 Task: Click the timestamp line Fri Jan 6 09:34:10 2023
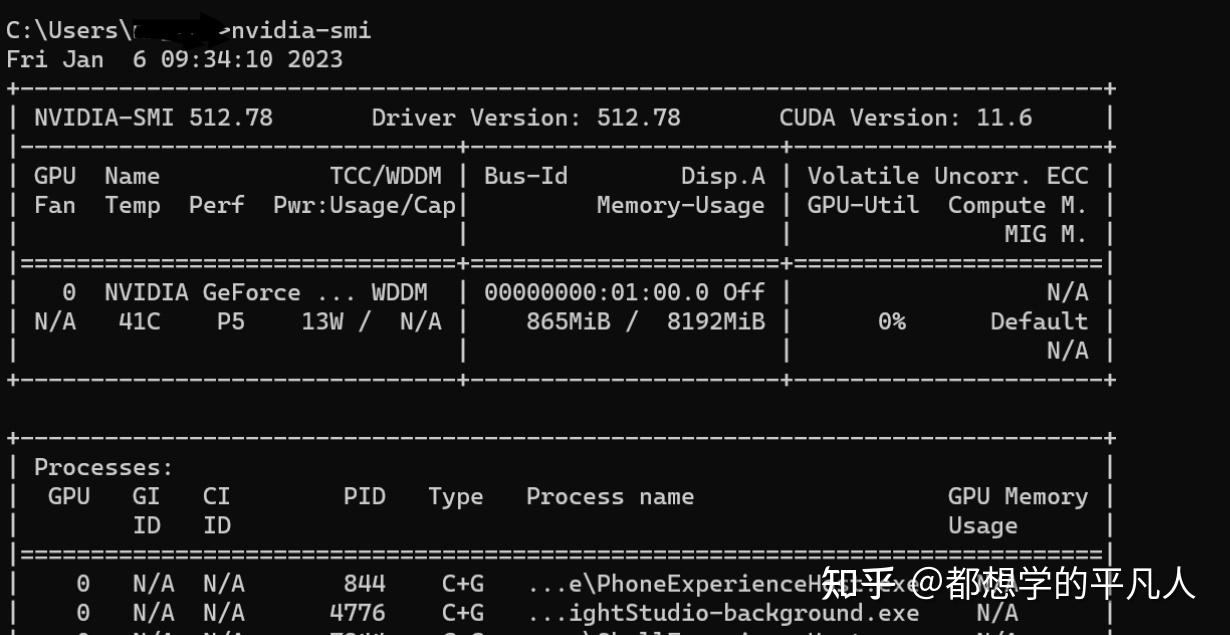[x=174, y=59]
